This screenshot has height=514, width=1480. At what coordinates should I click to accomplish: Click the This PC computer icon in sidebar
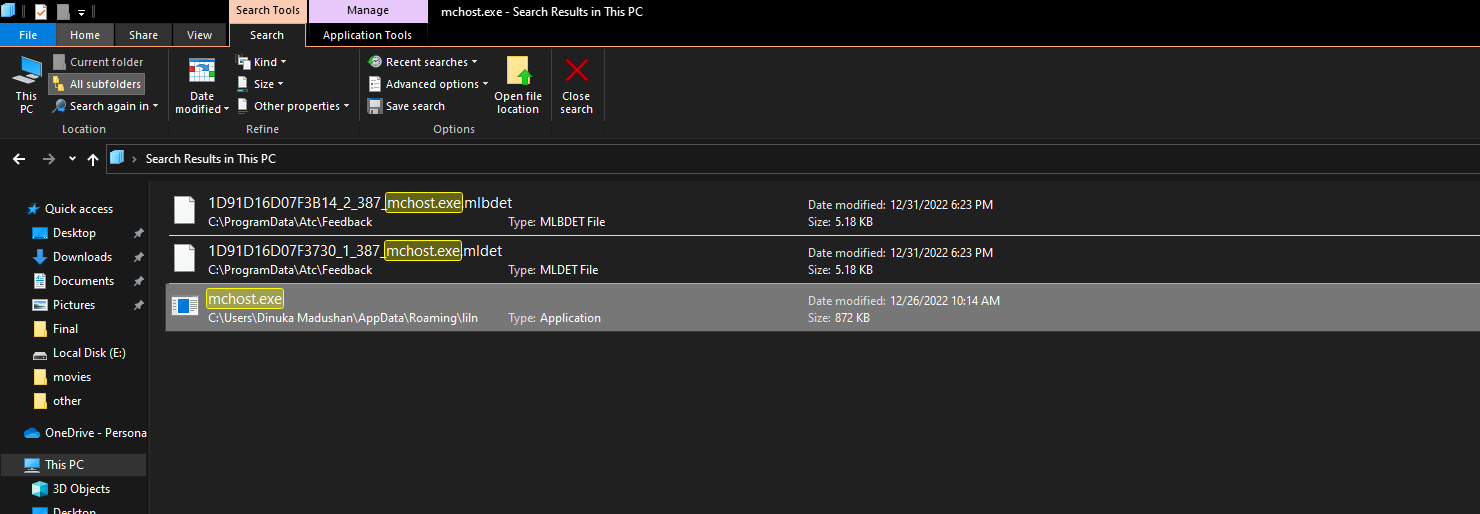point(32,465)
